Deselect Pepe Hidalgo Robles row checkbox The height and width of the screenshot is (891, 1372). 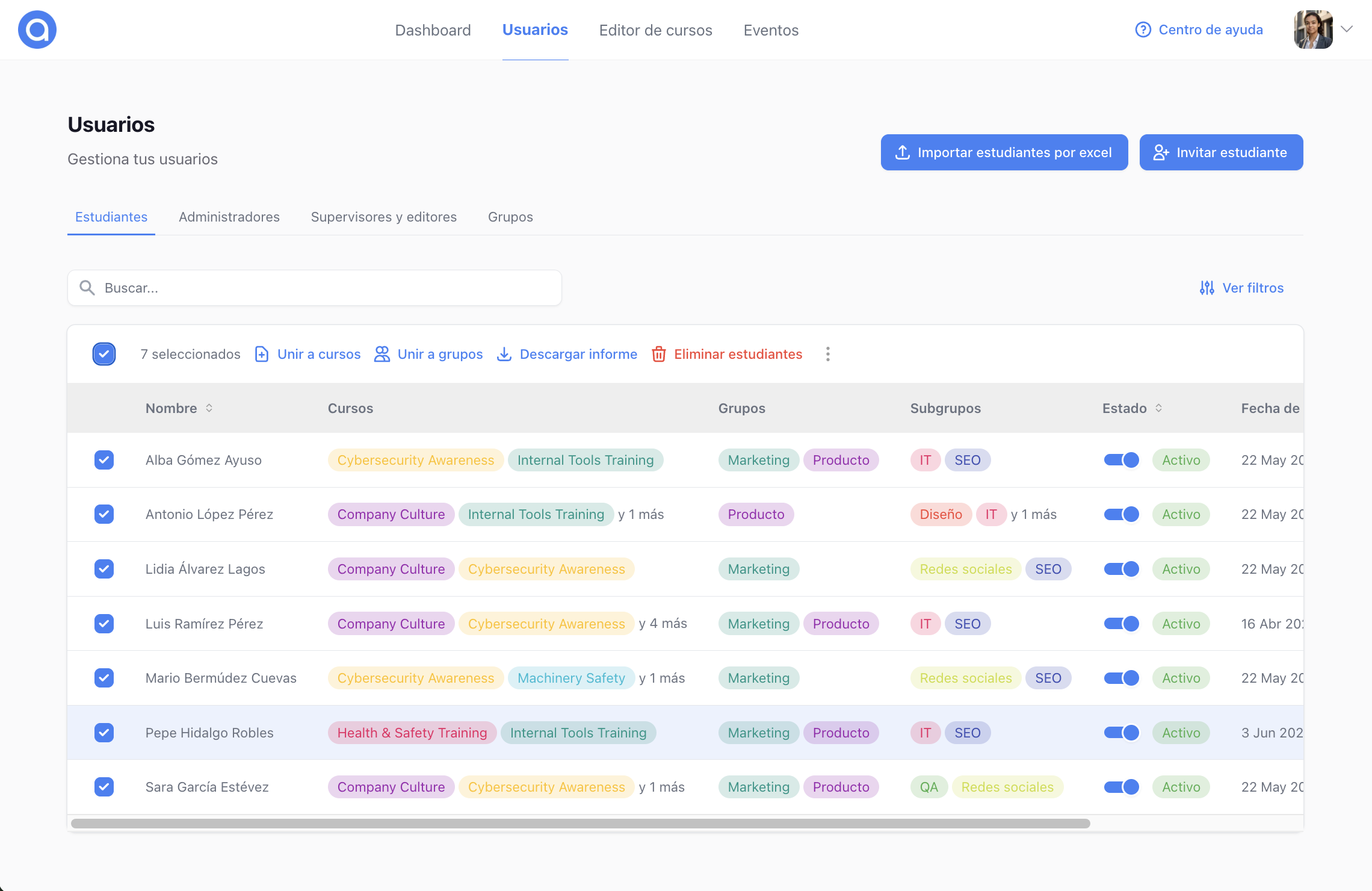(x=104, y=733)
